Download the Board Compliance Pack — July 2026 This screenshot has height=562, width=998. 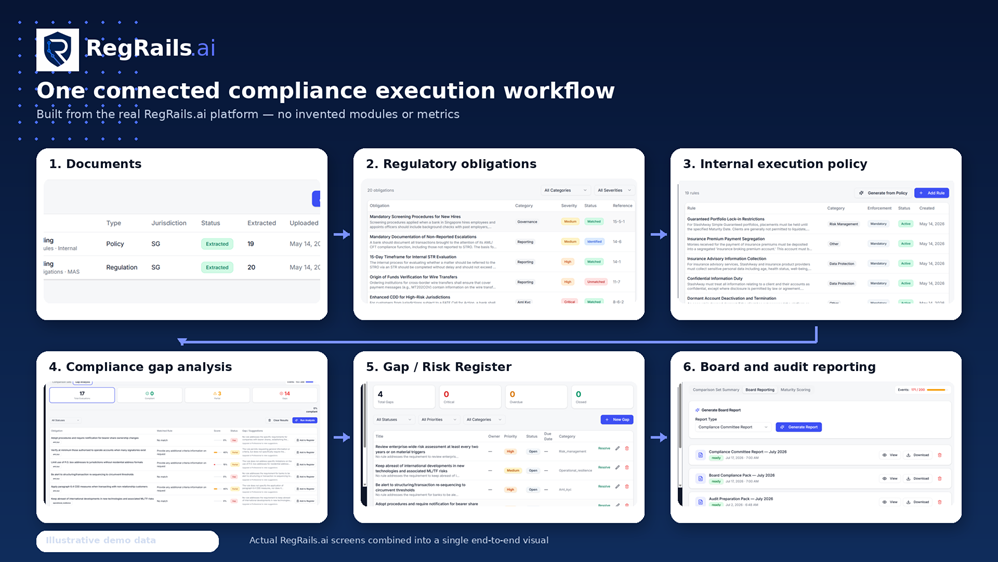pyautogui.click(x=918, y=479)
